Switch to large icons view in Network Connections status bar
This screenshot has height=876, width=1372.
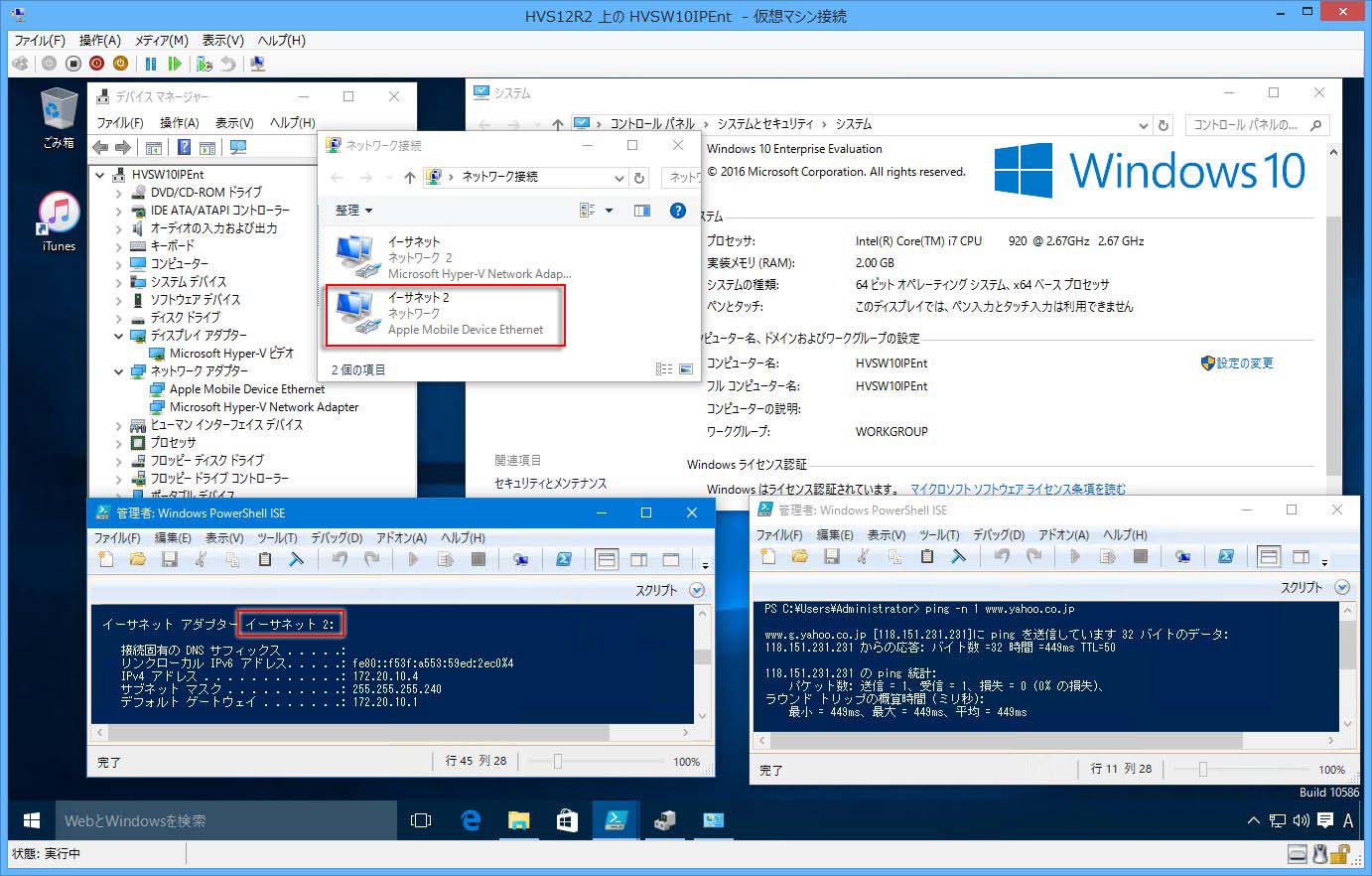pyautogui.click(x=686, y=369)
